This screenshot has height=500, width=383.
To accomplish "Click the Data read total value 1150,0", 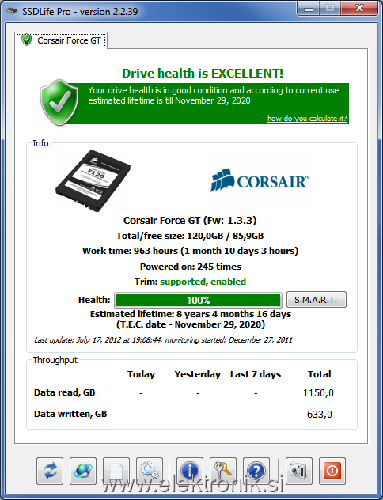I will coord(319,393).
